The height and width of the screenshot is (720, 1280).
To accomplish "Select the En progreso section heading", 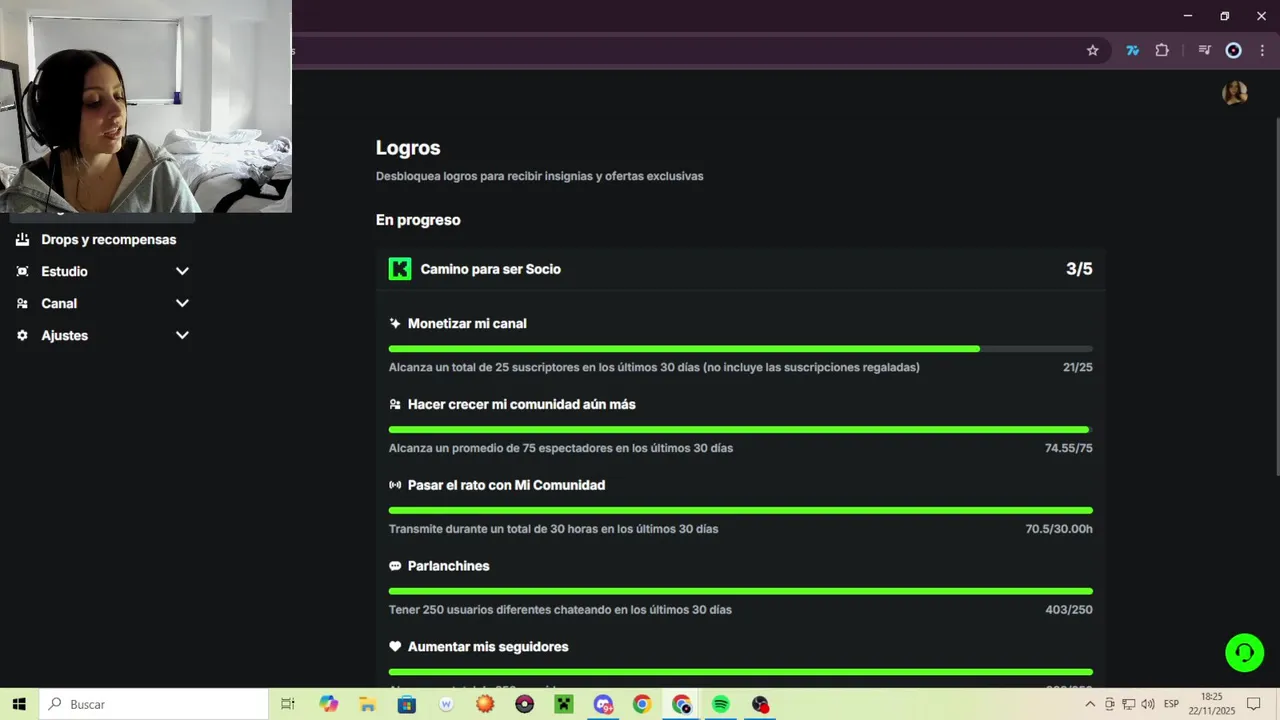I will coord(418,220).
